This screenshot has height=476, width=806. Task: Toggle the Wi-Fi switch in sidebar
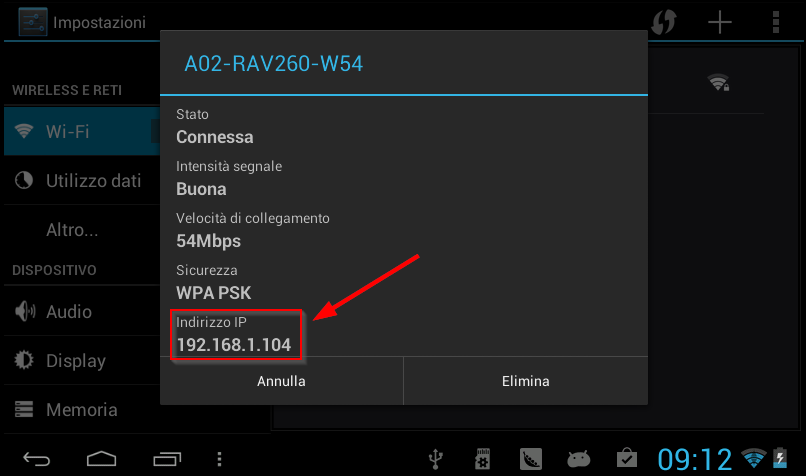155,131
